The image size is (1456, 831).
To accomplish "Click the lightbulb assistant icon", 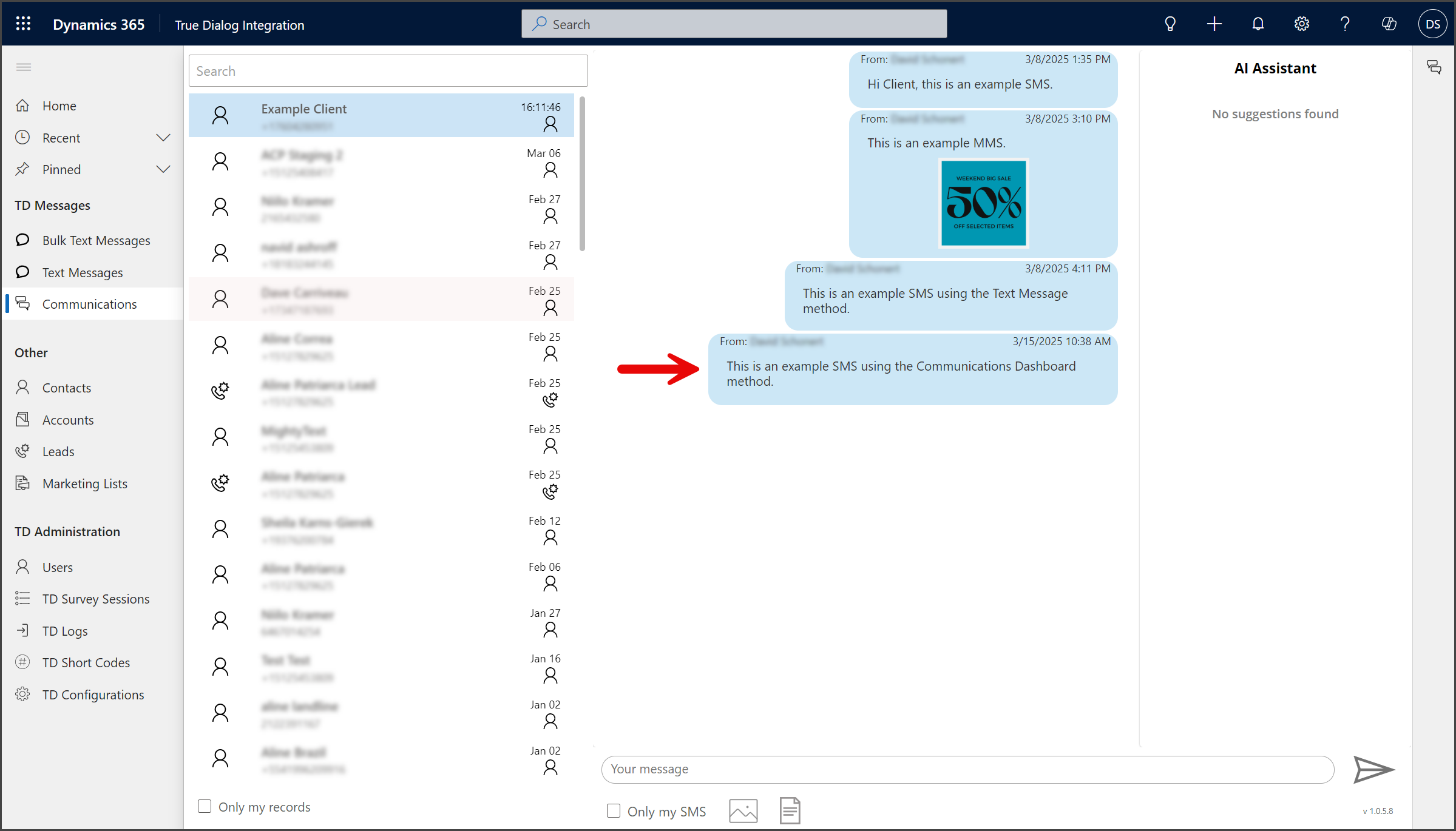I will pyautogui.click(x=1170, y=24).
